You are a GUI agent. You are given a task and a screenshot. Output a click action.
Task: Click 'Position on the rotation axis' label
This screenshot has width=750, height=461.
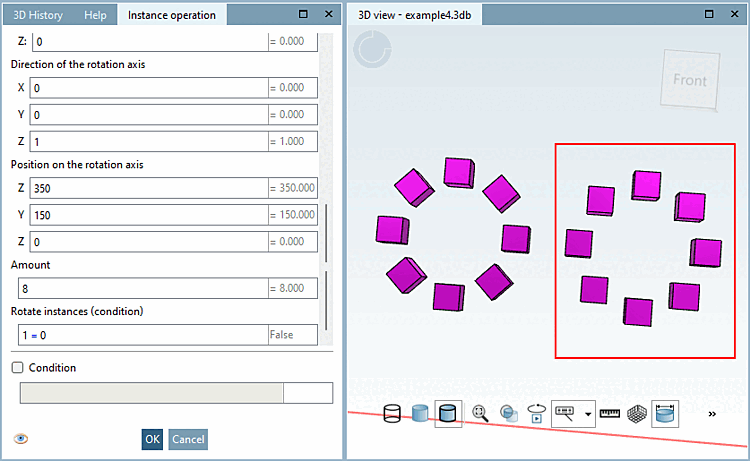(x=77, y=165)
